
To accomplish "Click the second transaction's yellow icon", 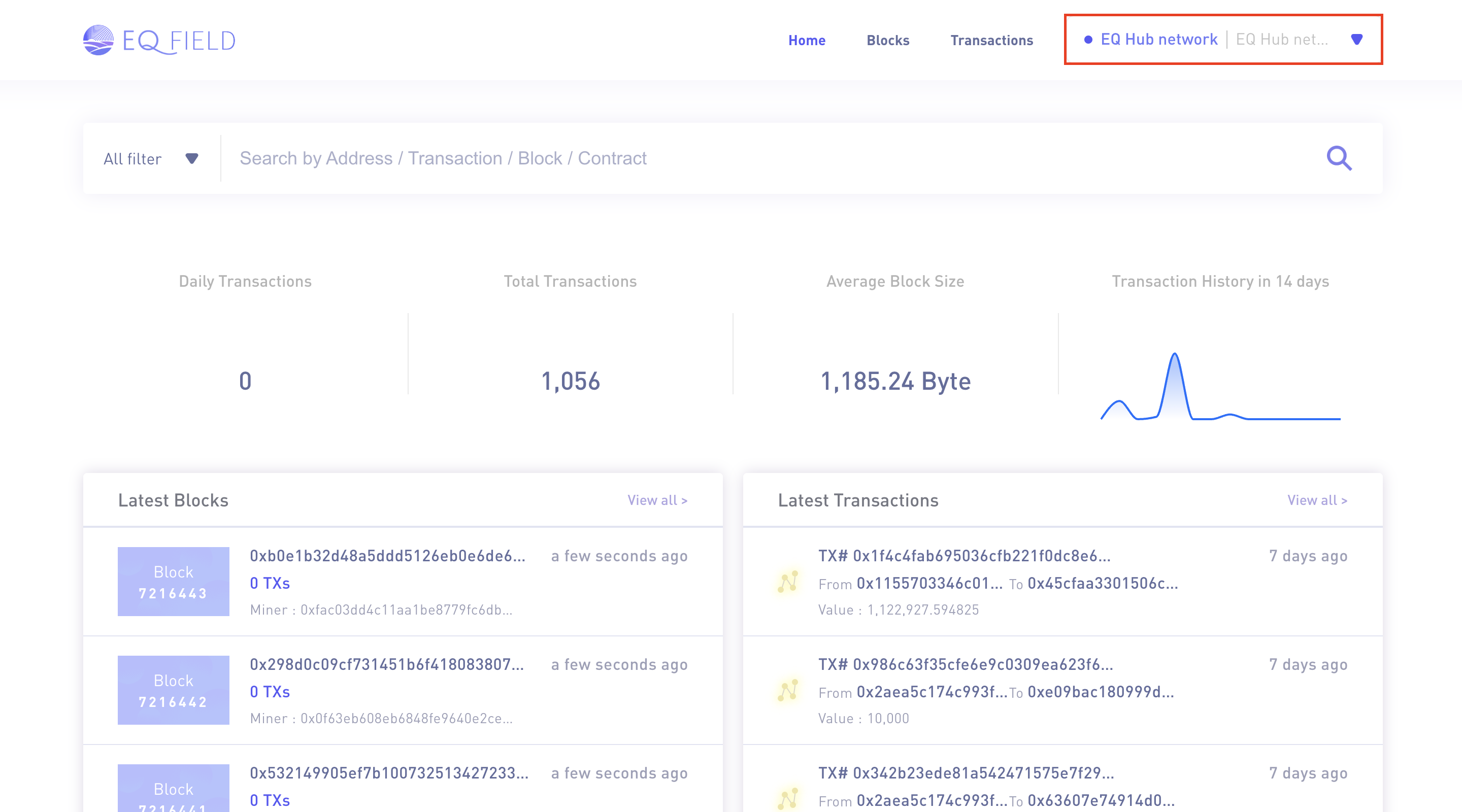I will [788, 691].
